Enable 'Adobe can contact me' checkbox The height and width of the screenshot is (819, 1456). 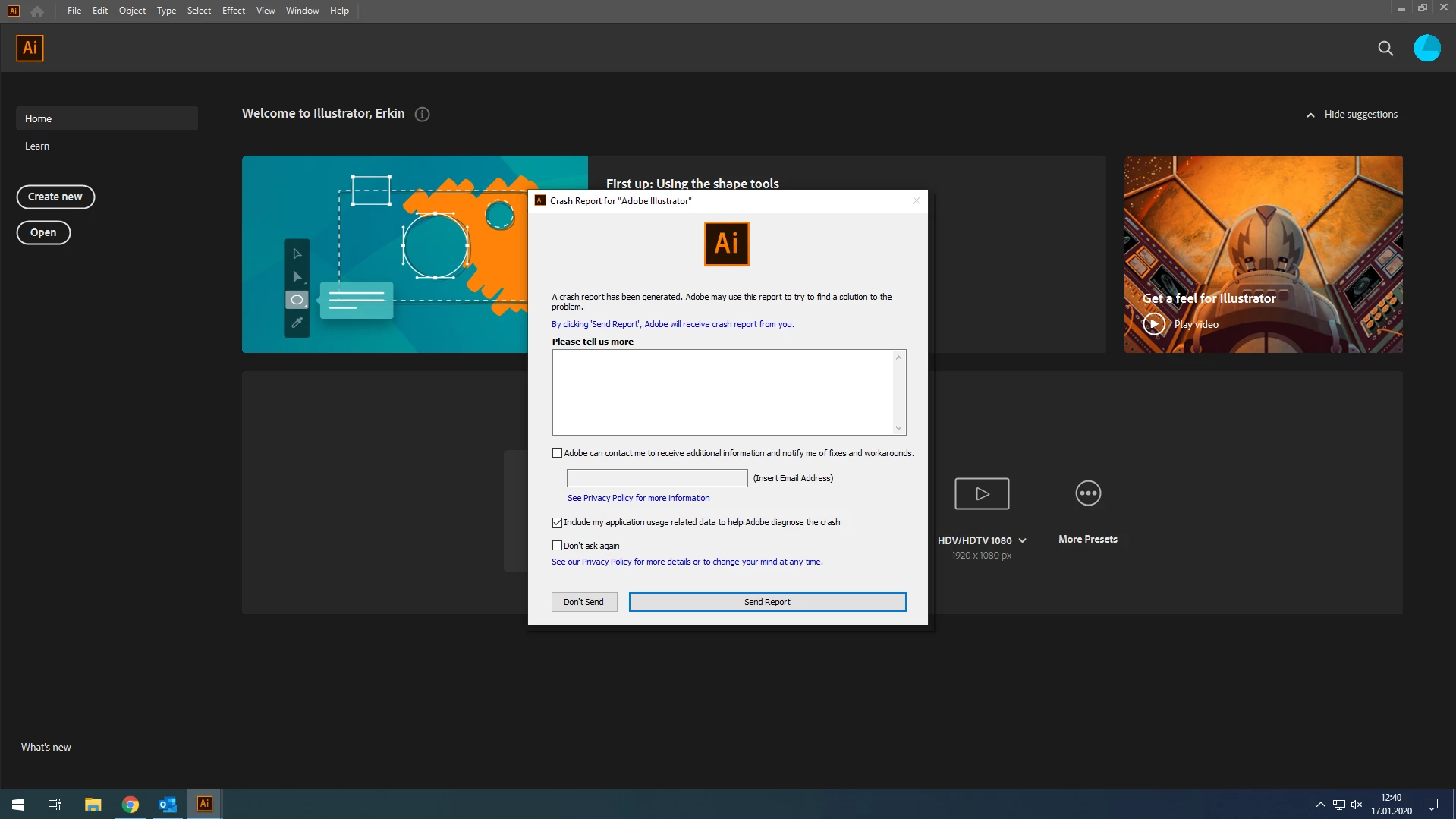point(558,453)
